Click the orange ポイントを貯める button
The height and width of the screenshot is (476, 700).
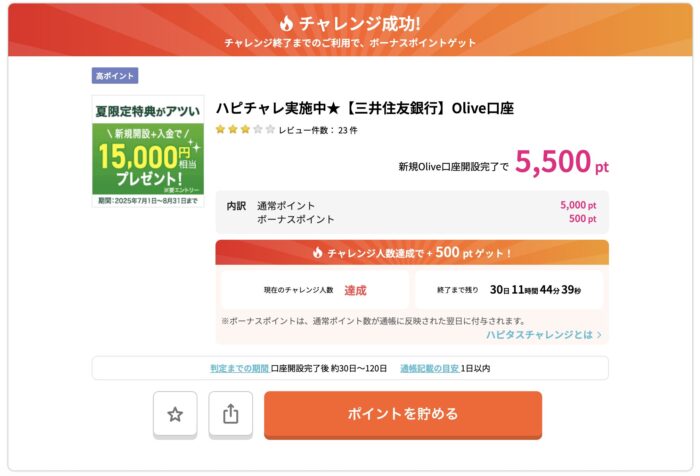pyautogui.click(x=403, y=414)
